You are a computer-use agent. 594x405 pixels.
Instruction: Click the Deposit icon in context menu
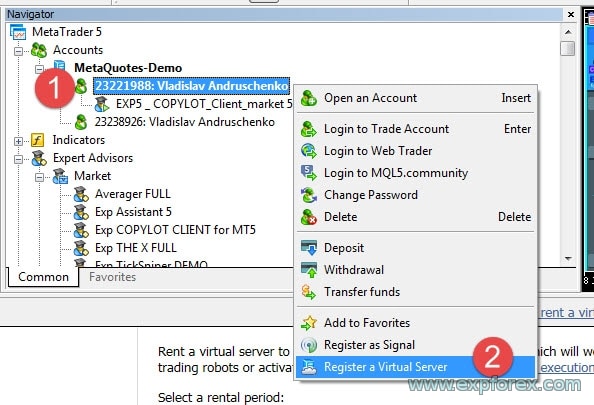[x=309, y=248]
